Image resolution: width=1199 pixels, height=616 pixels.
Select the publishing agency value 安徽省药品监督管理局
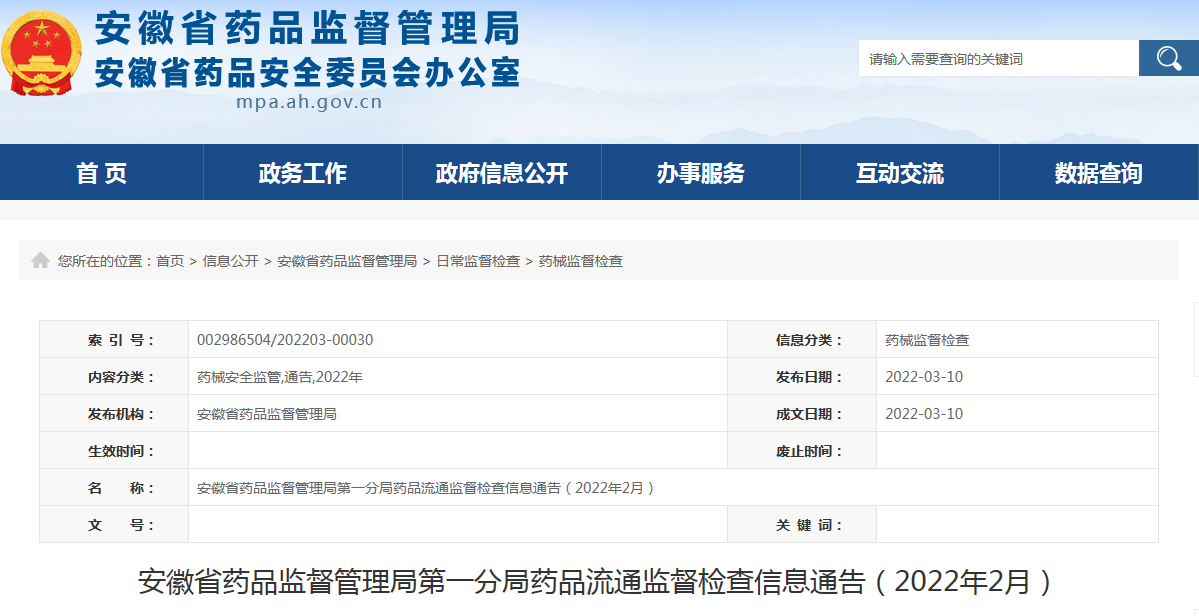[x=267, y=414]
